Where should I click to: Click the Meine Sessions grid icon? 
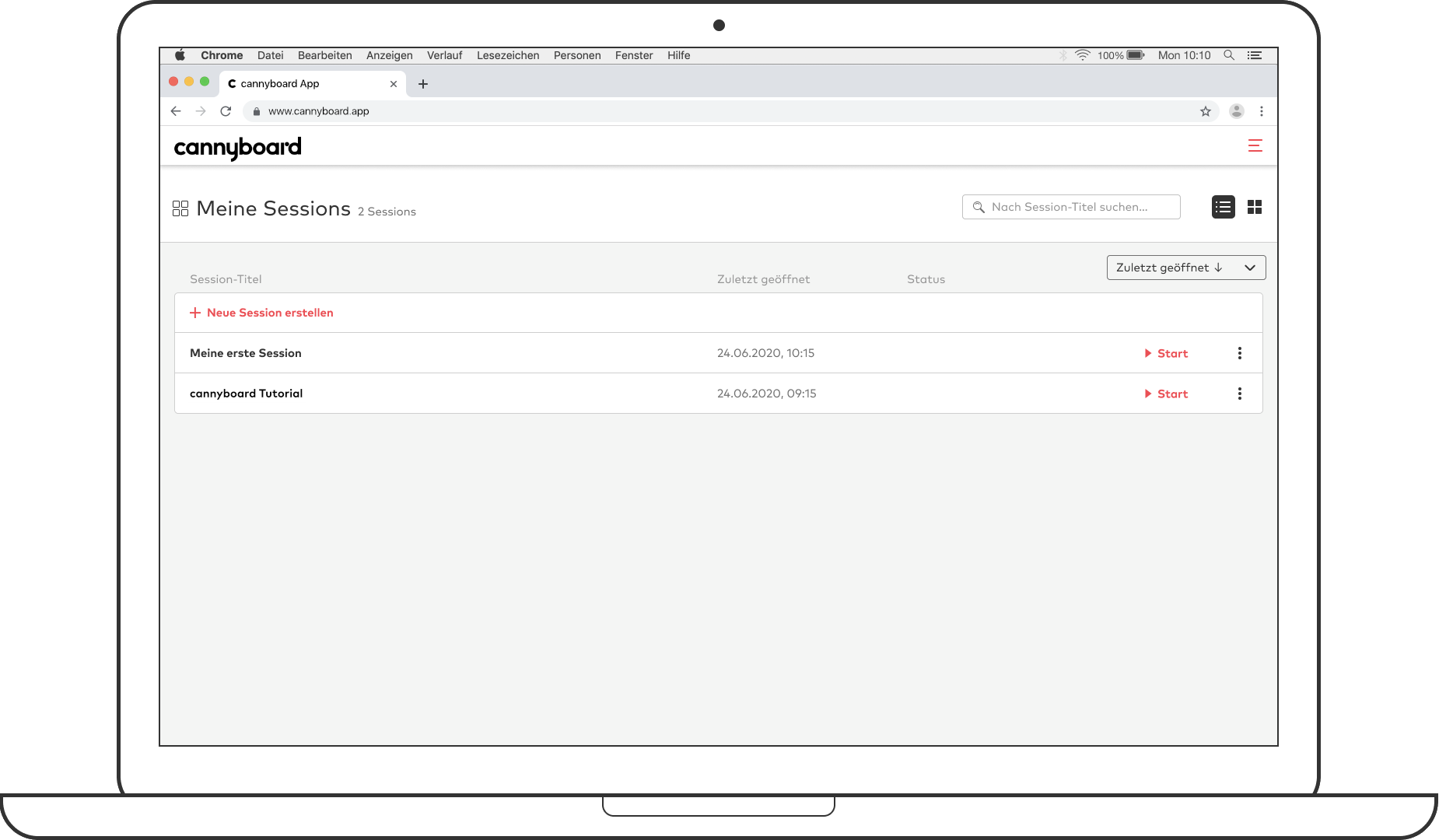click(180, 208)
